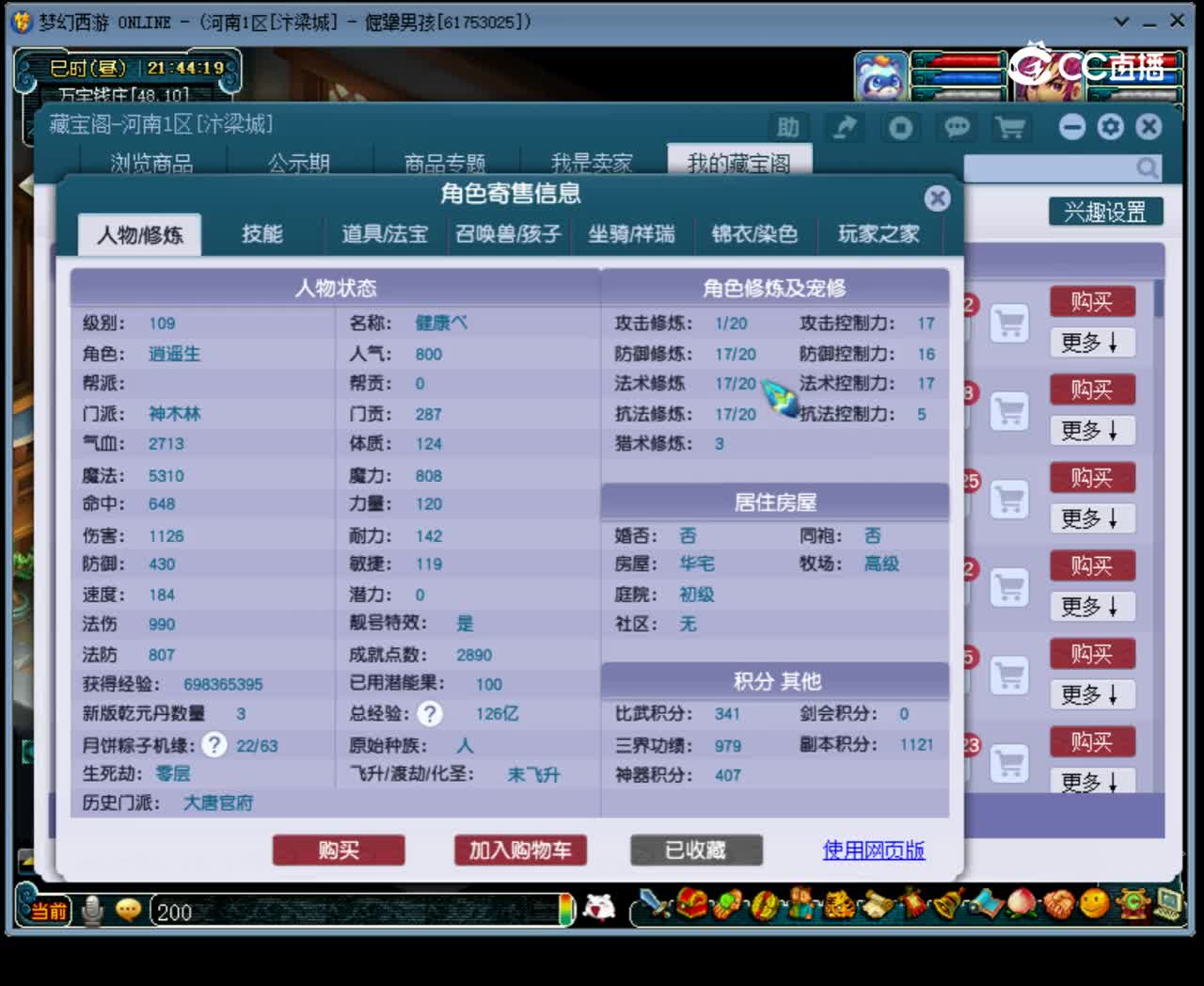Click the color gradient bar beside chat input
Image resolution: width=1204 pixels, height=986 pixels.
566,910
